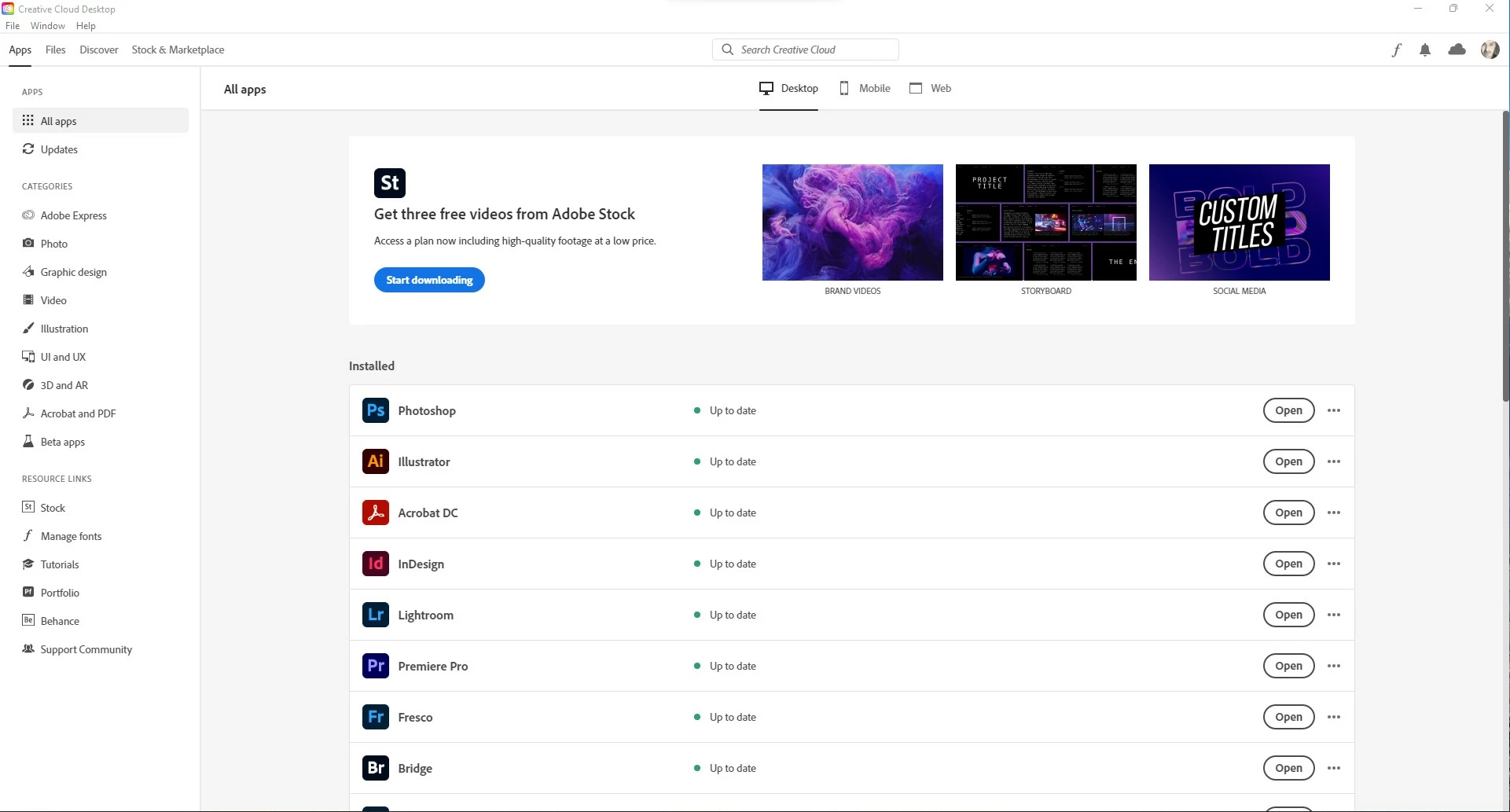Open more options for Premiere Pro
Image resolution: width=1510 pixels, height=812 pixels.
1334,666
